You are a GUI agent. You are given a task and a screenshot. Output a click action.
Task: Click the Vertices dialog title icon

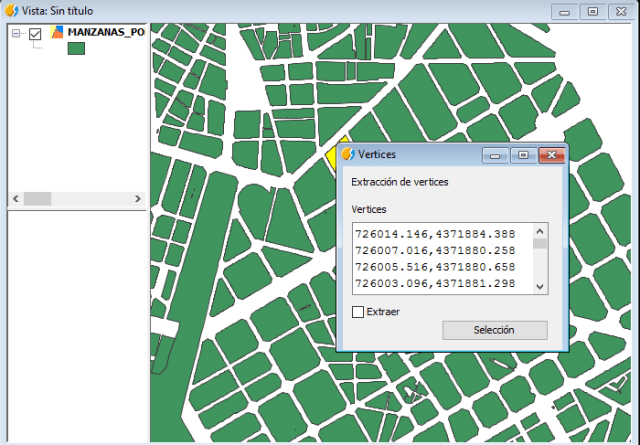tap(348, 155)
